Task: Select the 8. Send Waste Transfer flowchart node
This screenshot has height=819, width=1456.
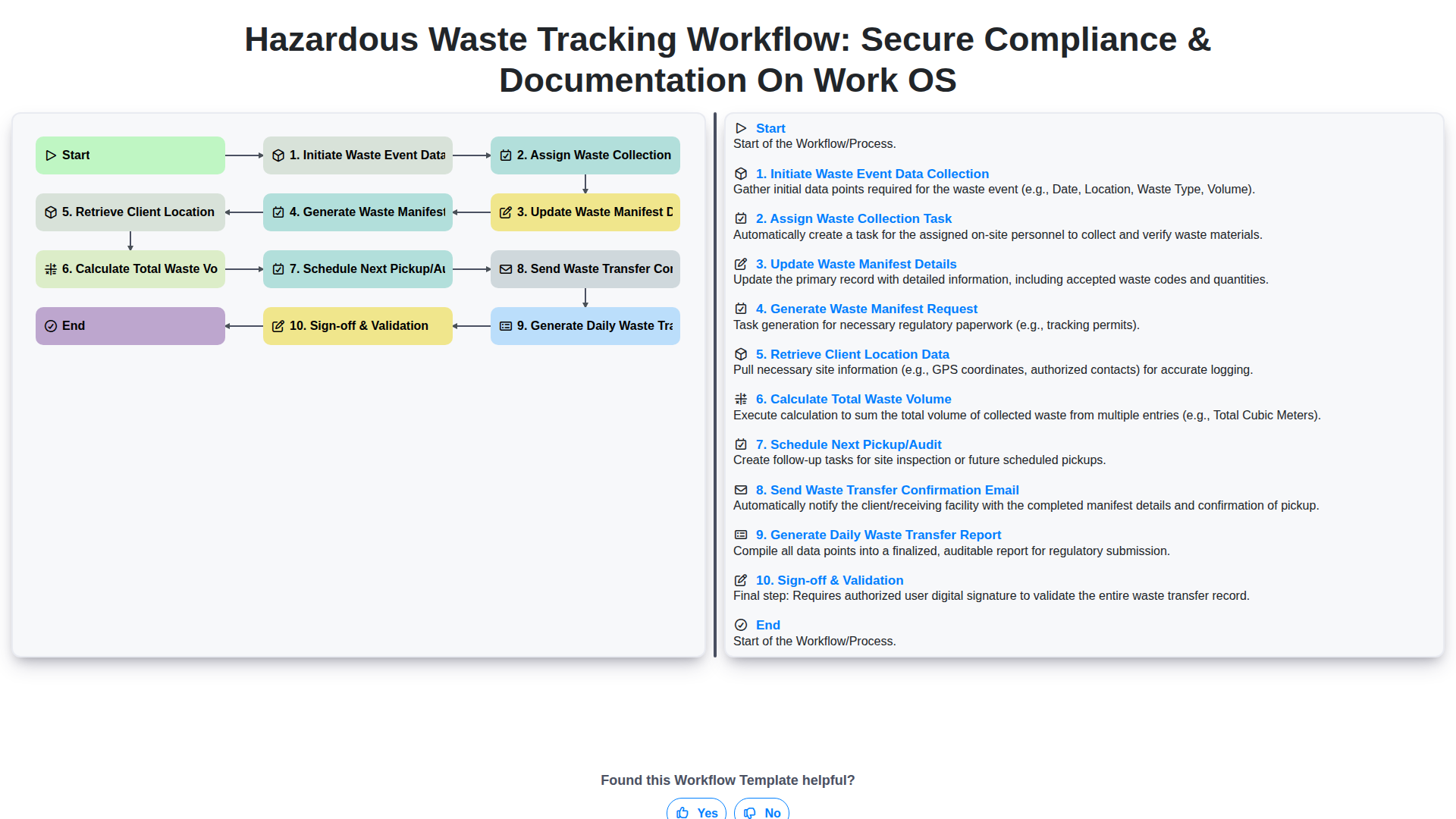Action: click(x=585, y=269)
